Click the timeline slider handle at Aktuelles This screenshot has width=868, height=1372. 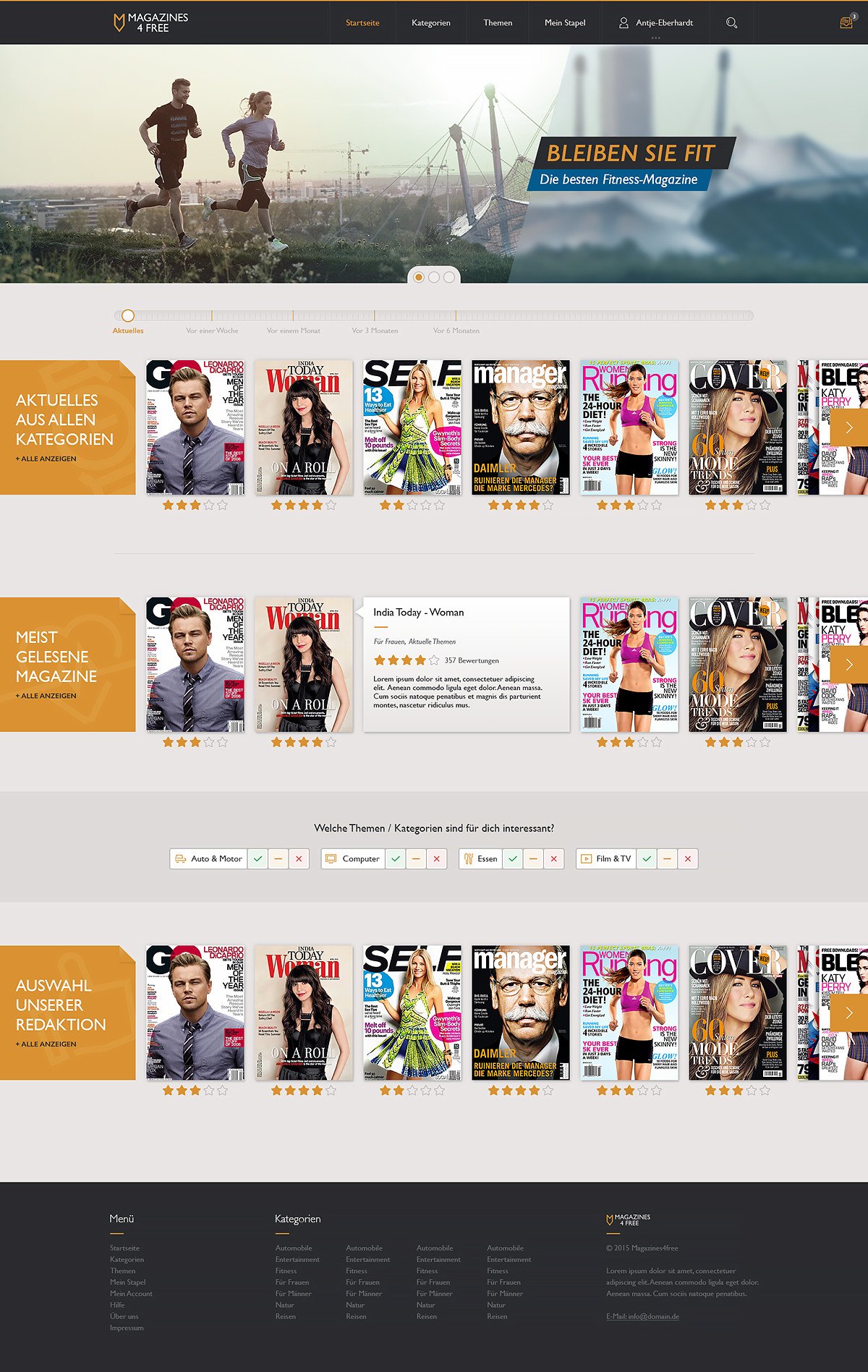click(128, 315)
